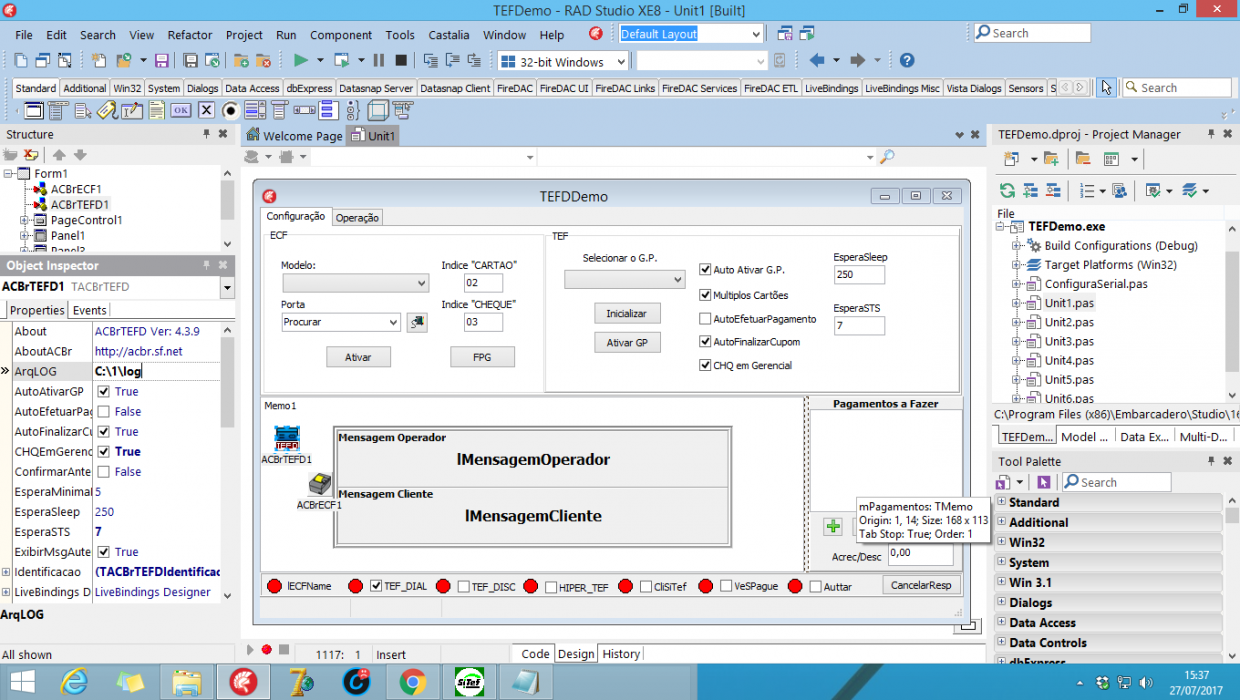Toggle AutoAtivarGP True in Object Inspector
1240x700 pixels.
[x=104, y=391]
